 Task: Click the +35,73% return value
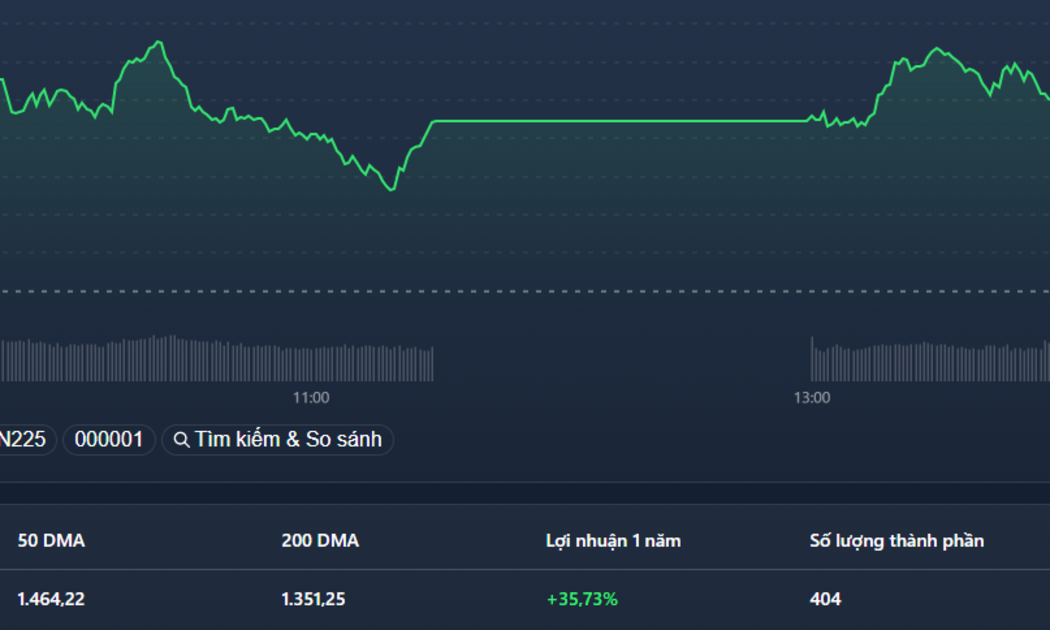582,599
